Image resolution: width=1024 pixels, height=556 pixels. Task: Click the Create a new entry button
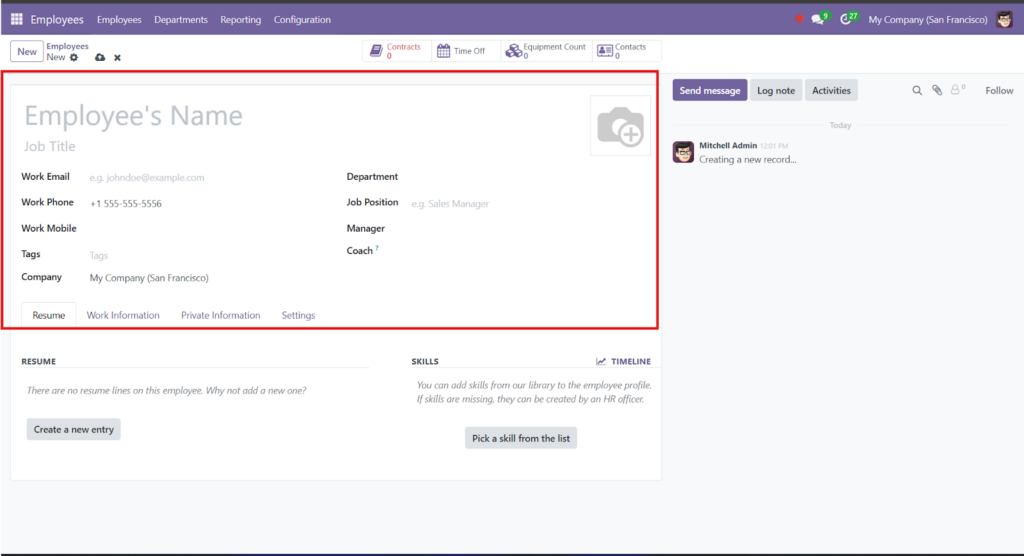tap(74, 429)
